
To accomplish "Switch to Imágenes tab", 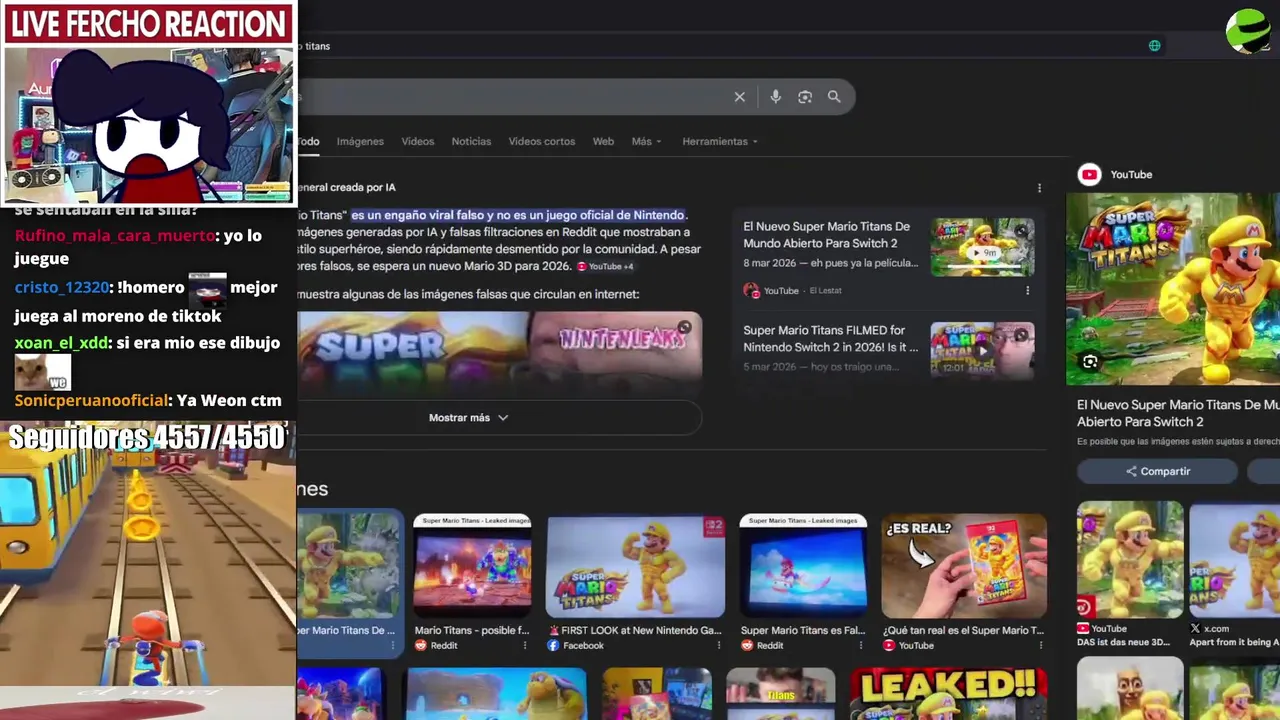I will point(360,142).
